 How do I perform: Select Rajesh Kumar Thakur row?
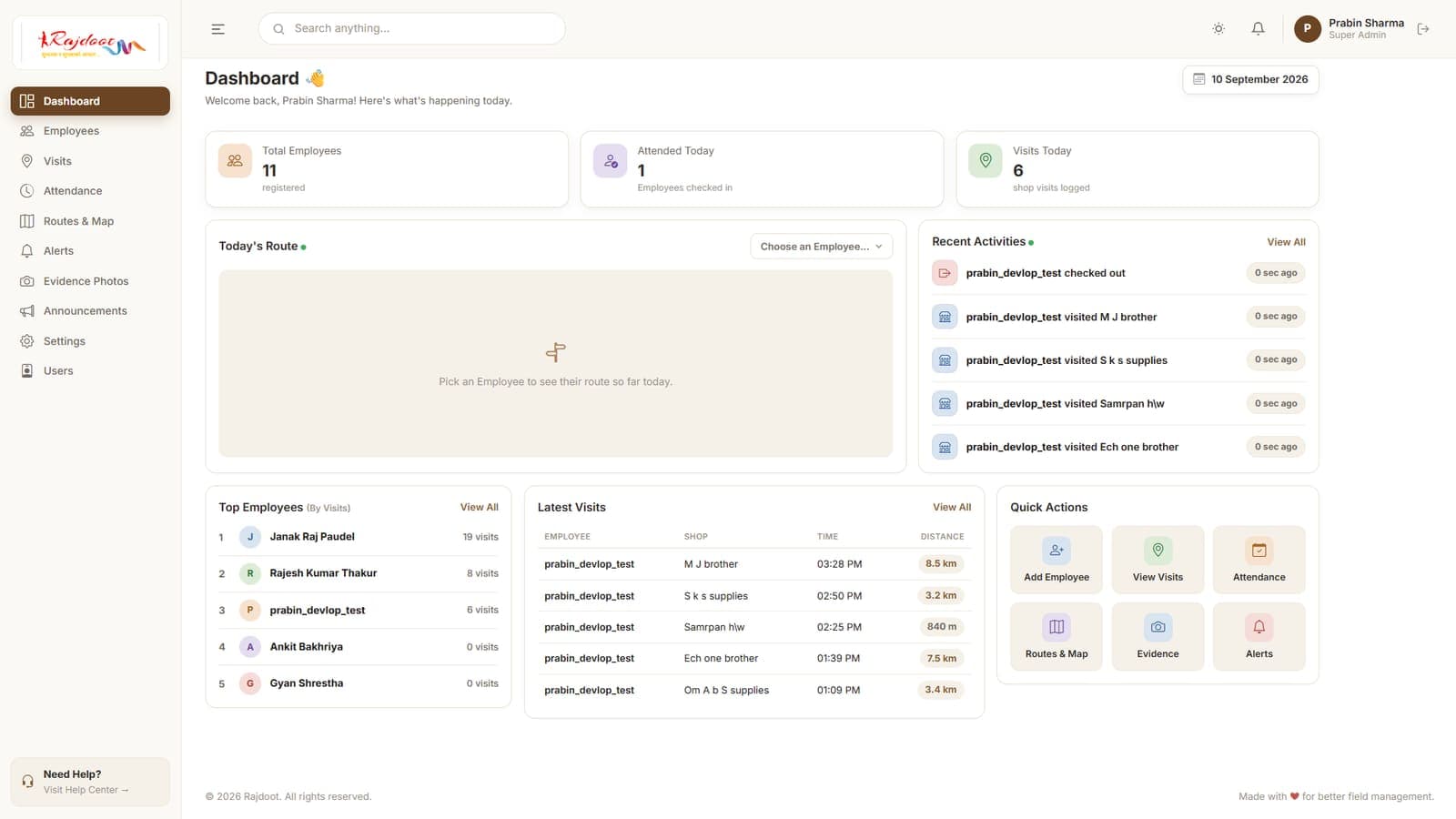click(359, 573)
